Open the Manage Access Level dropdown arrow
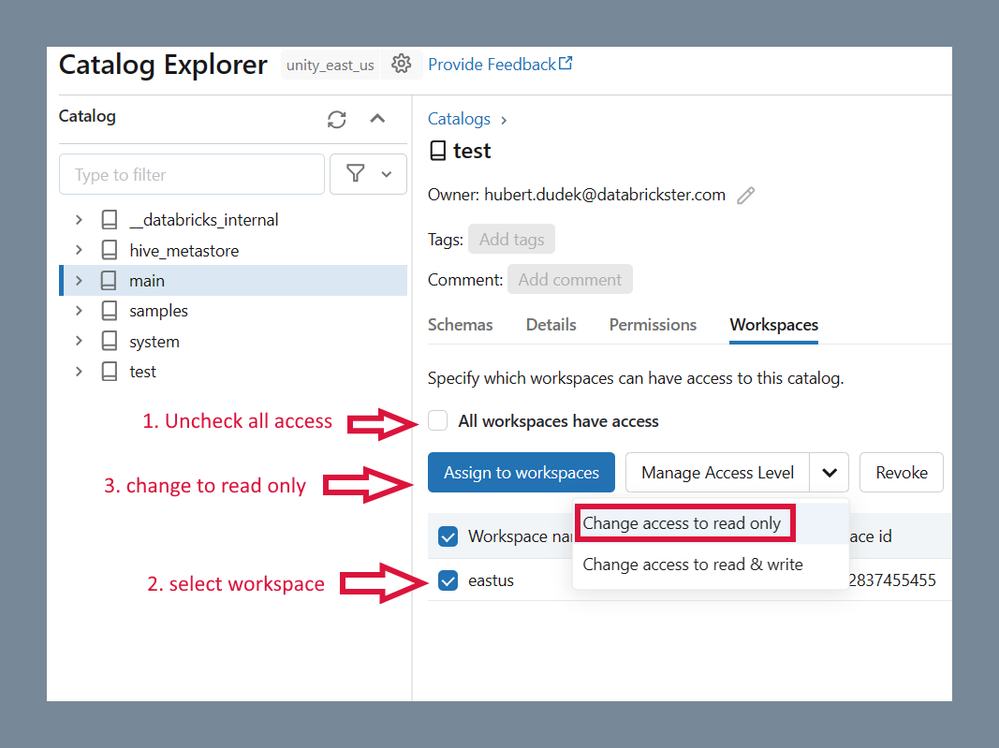This screenshot has height=748, width=999. click(829, 473)
